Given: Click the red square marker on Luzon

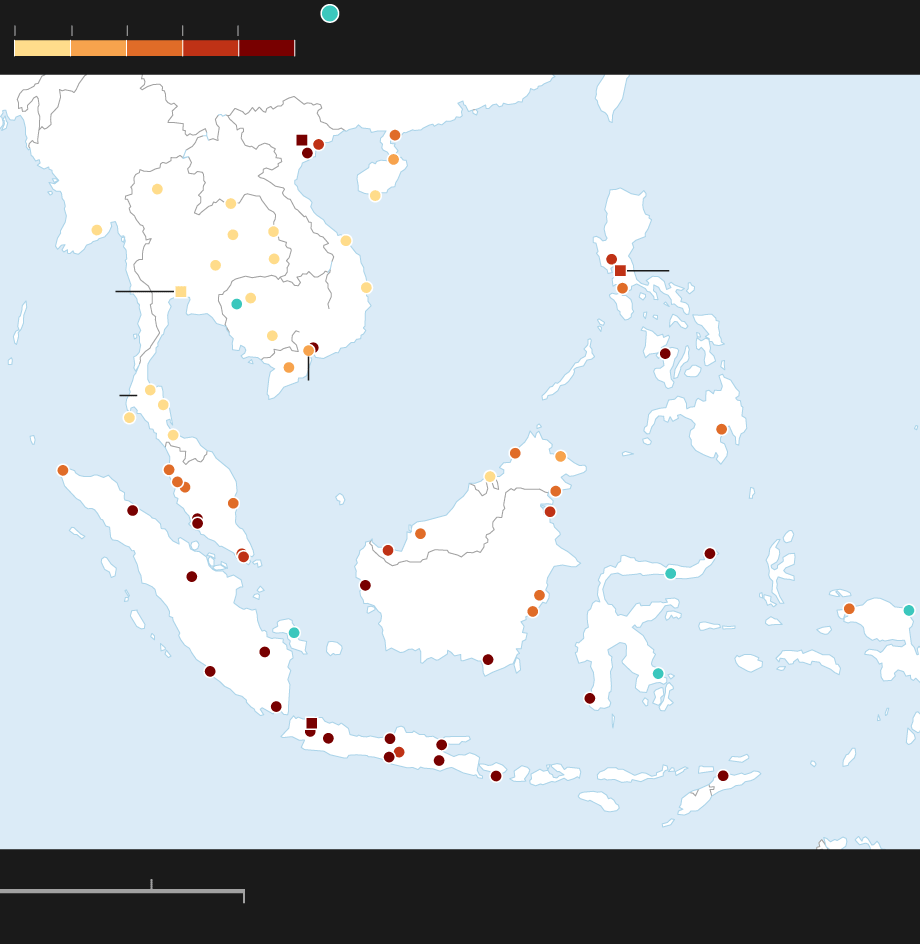Looking at the screenshot, I should [x=620, y=270].
